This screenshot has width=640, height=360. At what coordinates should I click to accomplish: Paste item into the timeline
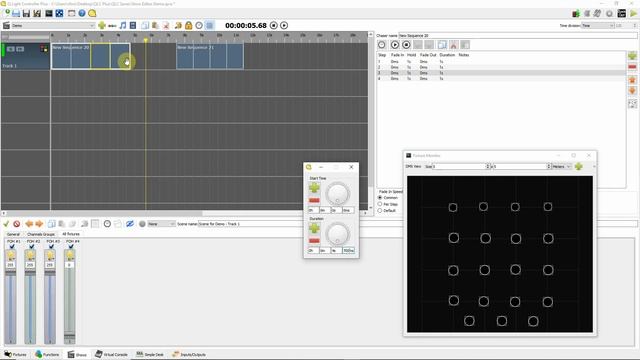[156, 25]
